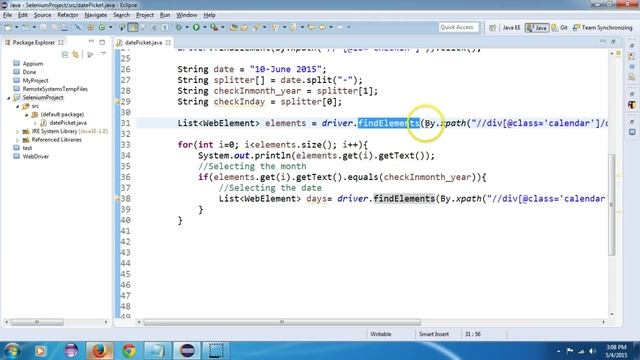Open the File menu
This screenshot has height=360, width=640.
click(7, 15)
